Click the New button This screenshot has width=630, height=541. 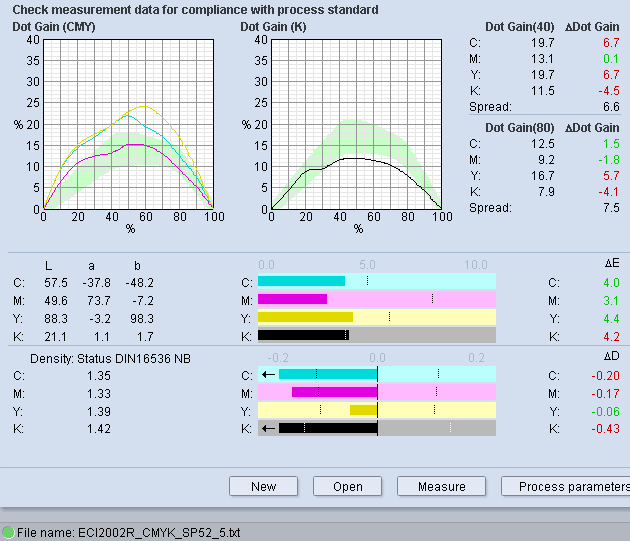click(x=264, y=486)
